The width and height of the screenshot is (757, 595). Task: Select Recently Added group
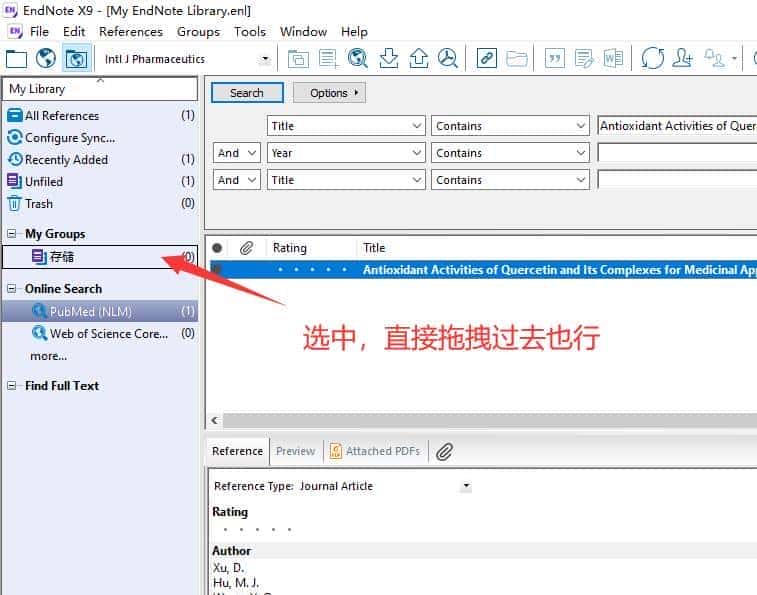click(100, 159)
